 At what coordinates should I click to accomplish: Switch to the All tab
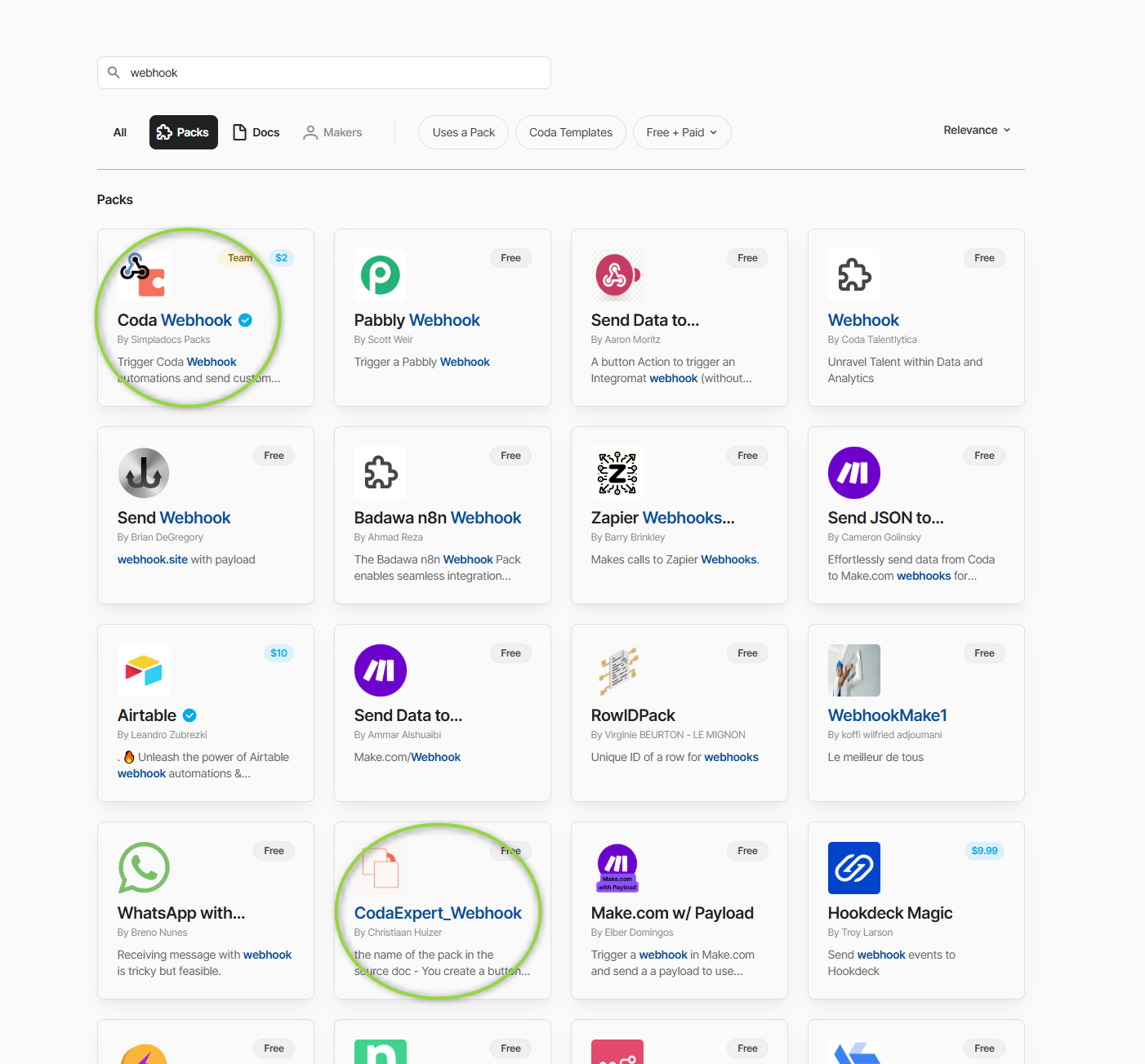120,132
